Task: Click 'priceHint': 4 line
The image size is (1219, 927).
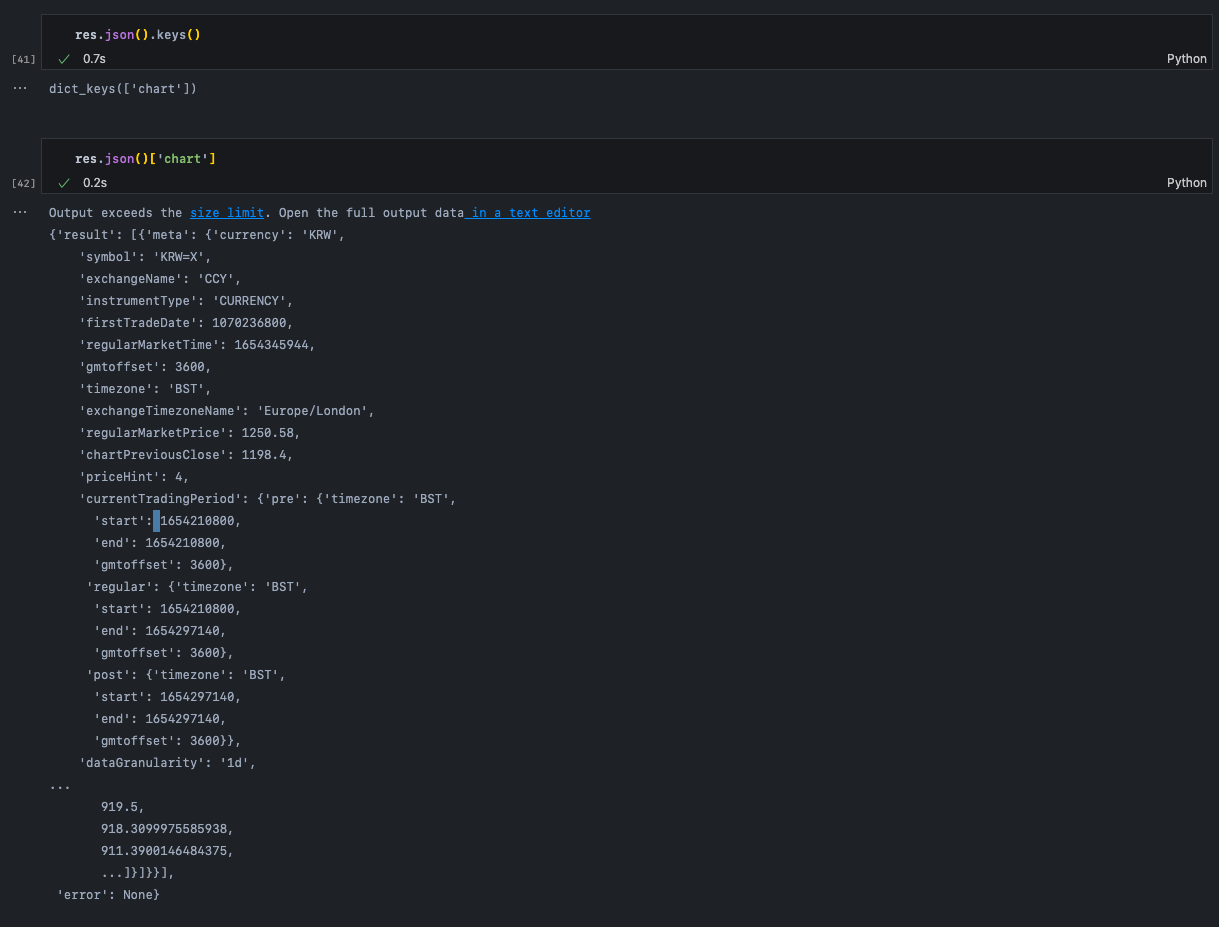Action: coord(134,477)
